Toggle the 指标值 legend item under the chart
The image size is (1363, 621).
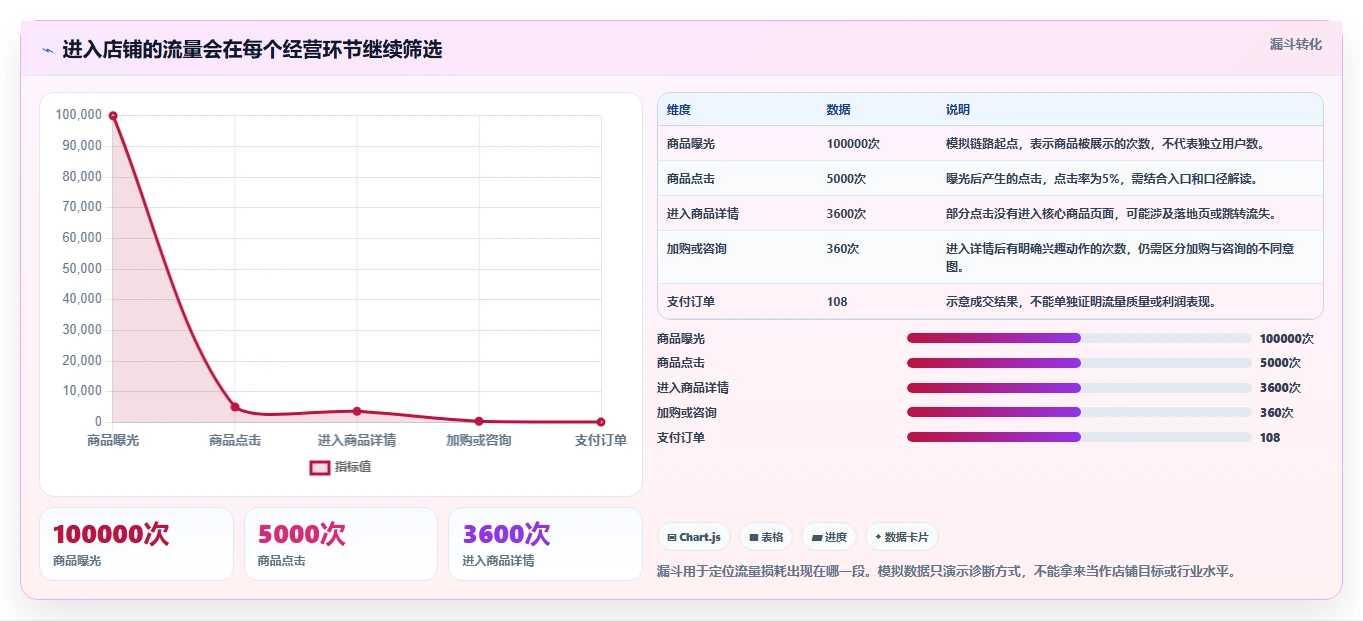click(340, 467)
